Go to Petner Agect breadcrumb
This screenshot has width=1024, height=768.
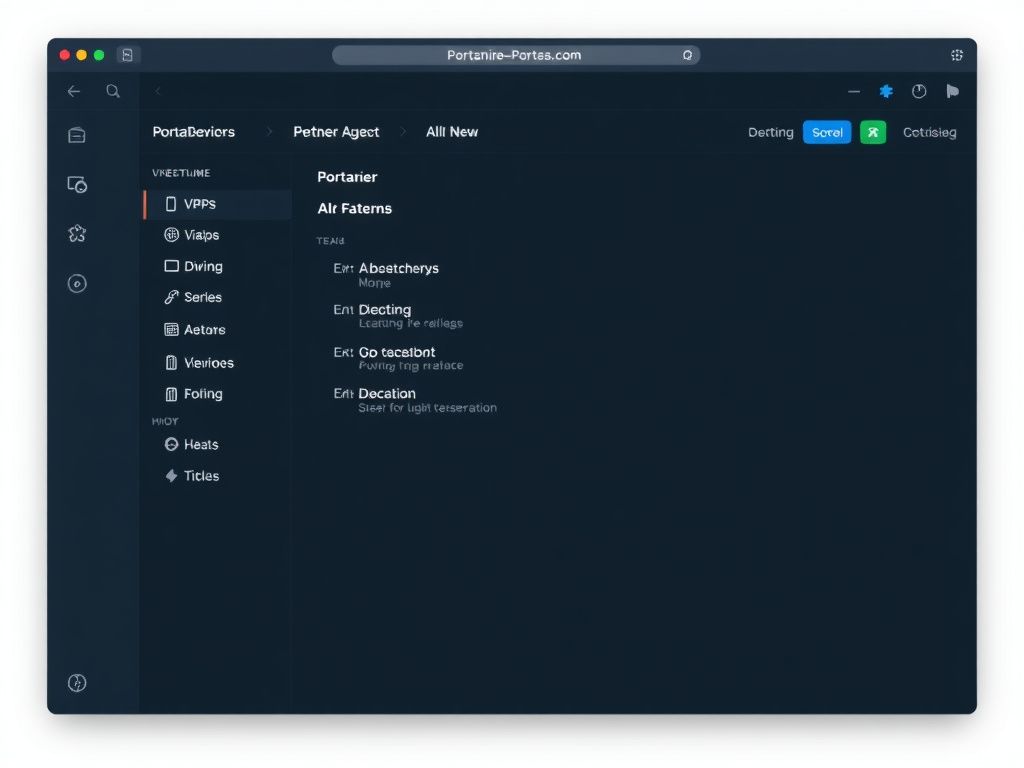(x=336, y=132)
